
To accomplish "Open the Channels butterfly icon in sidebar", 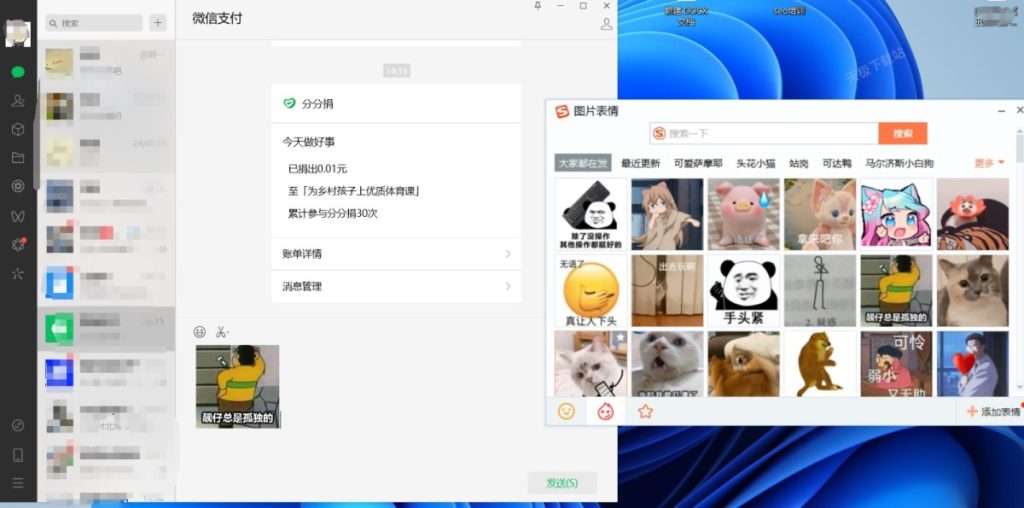I will (18, 216).
